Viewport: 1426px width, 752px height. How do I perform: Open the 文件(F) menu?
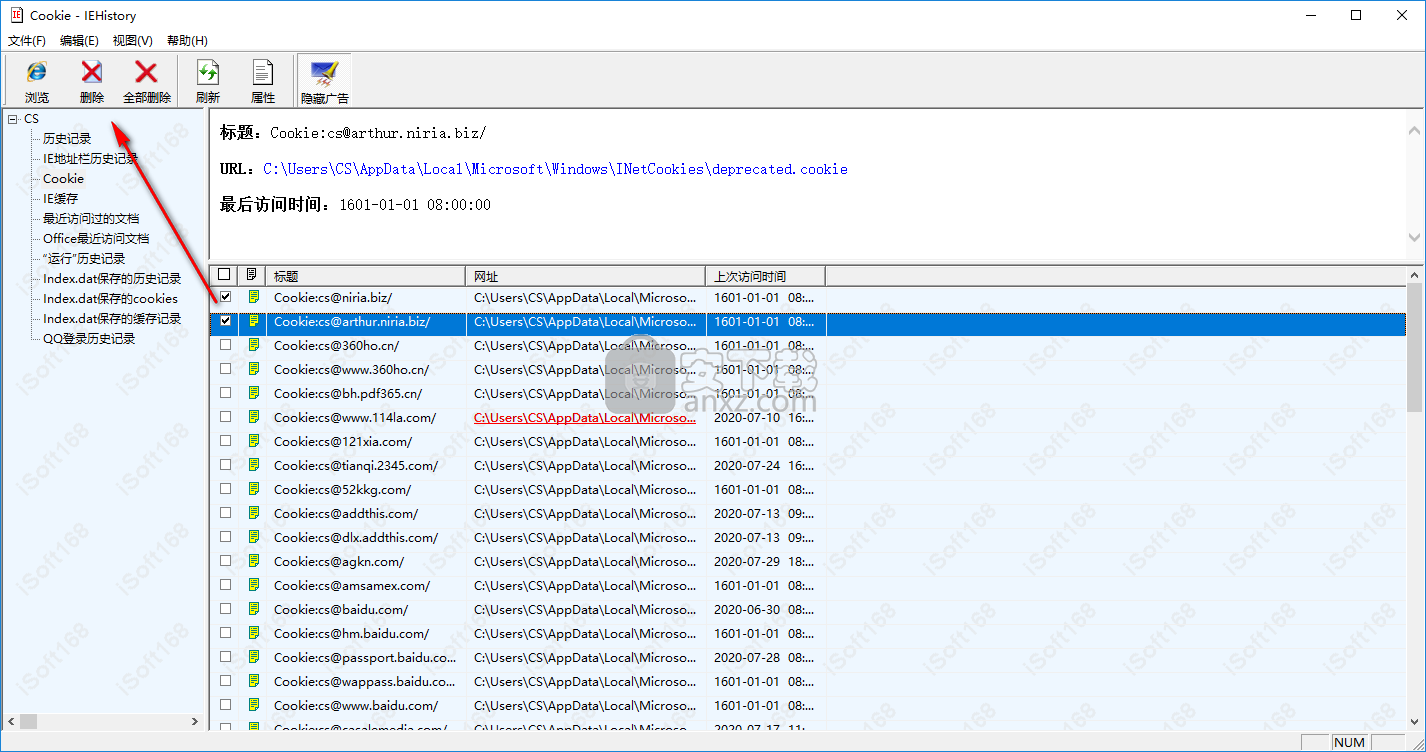point(27,41)
